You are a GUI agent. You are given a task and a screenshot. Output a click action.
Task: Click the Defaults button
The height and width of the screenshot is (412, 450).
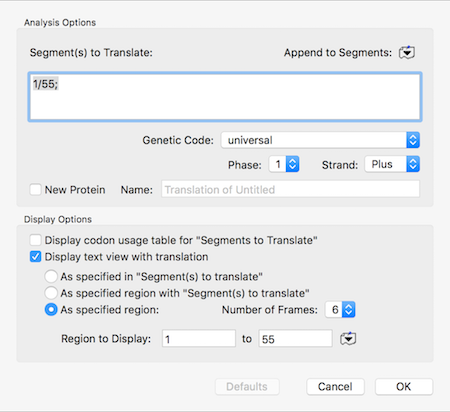tap(247, 387)
